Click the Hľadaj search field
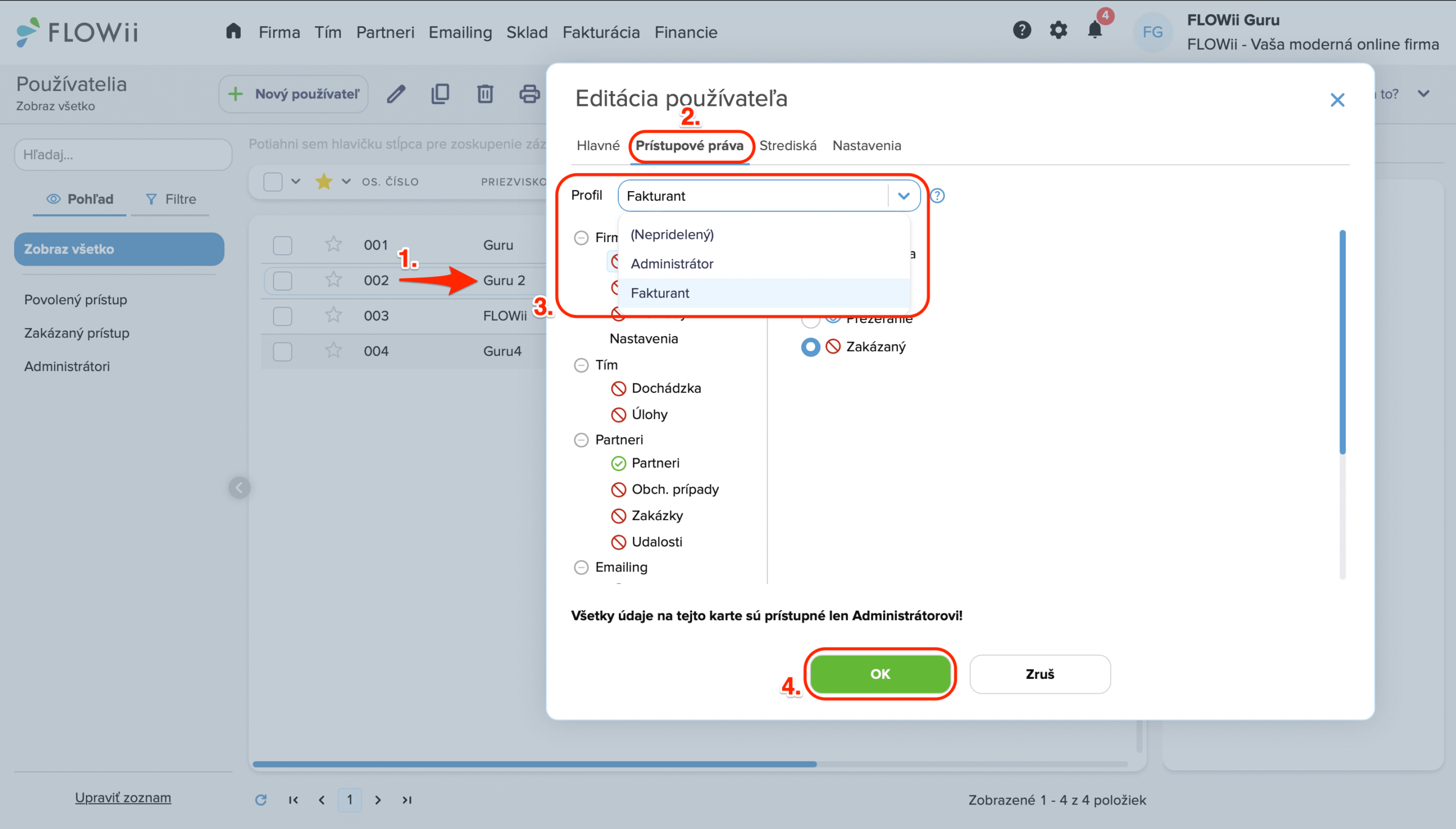This screenshot has width=1456, height=829. pyautogui.click(x=123, y=155)
